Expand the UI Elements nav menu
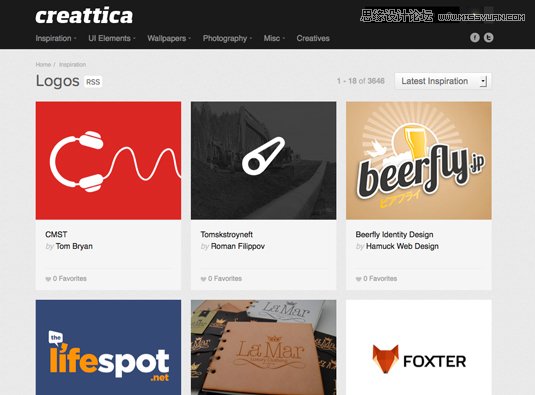The width and height of the screenshot is (535, 395). coord(112,38)
